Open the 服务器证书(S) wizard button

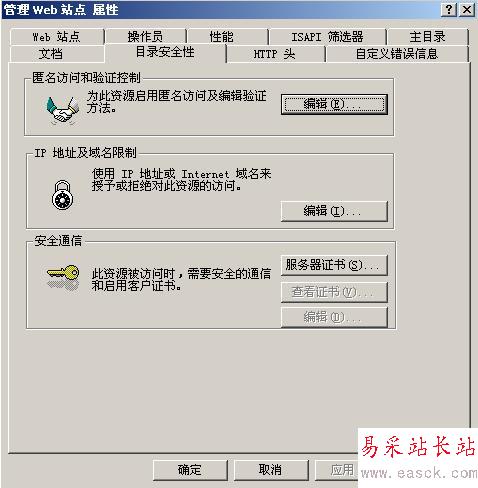334,265
